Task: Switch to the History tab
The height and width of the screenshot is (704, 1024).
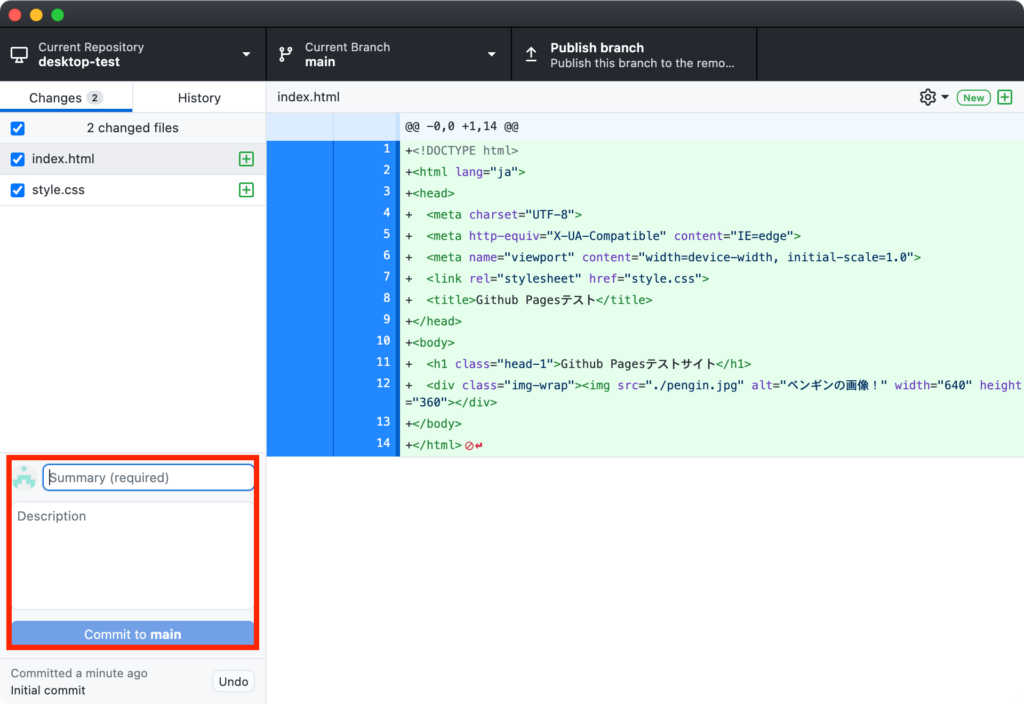Action: (199, 97)
